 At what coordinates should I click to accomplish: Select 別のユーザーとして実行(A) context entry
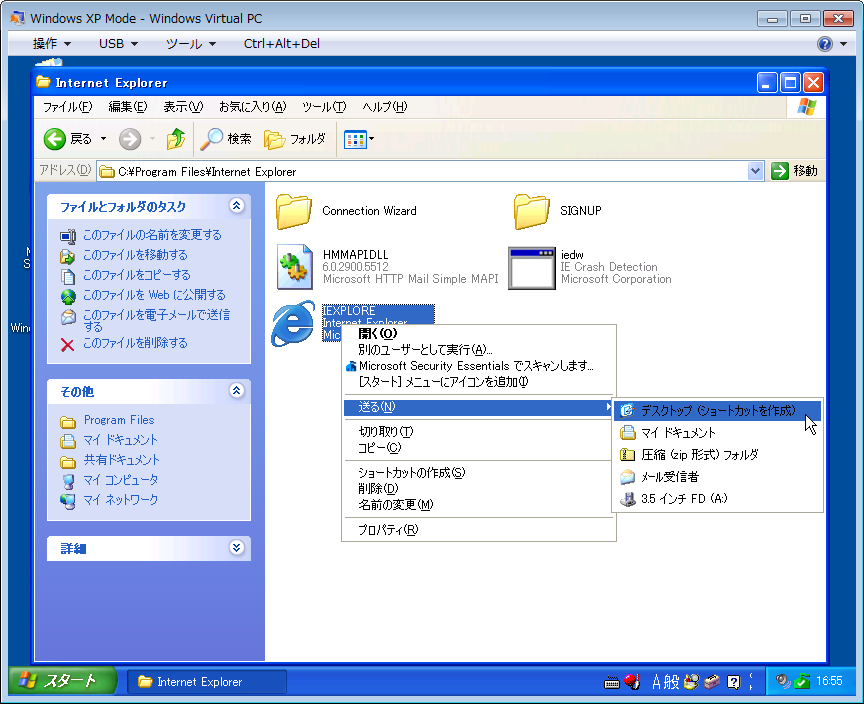tap(478, 350)
